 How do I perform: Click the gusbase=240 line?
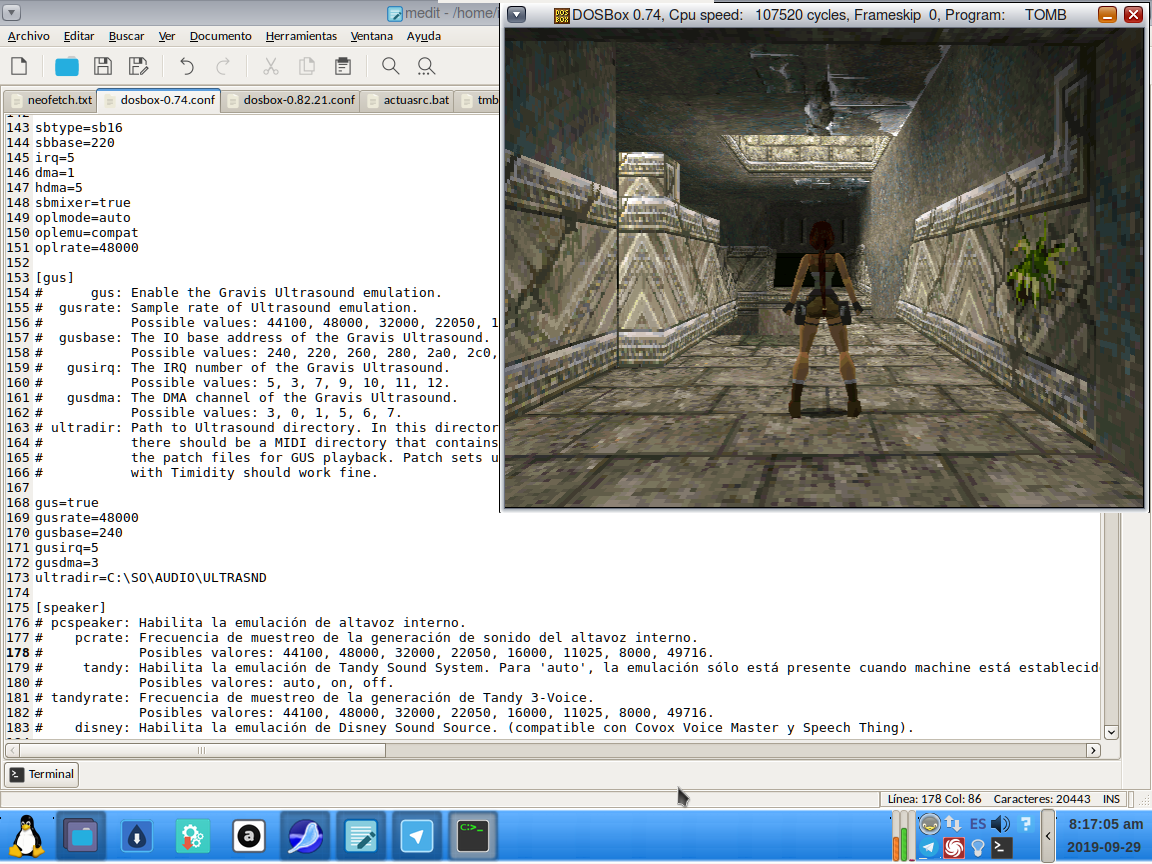pos(79,533)
